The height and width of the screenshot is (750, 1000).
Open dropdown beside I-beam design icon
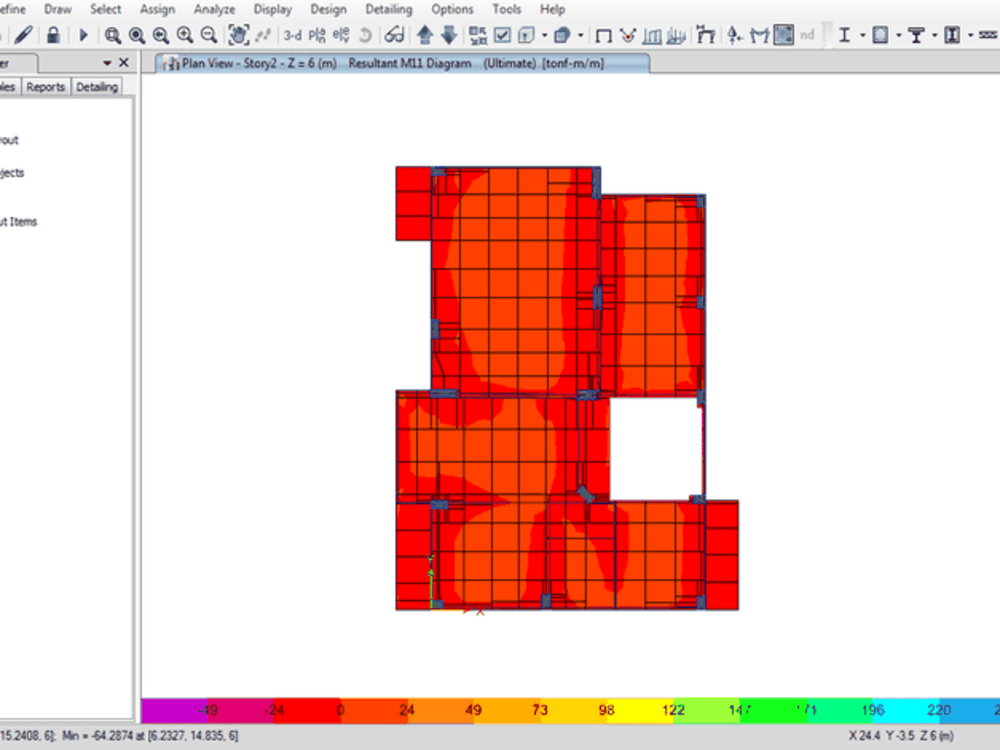[x=863, y=36]
